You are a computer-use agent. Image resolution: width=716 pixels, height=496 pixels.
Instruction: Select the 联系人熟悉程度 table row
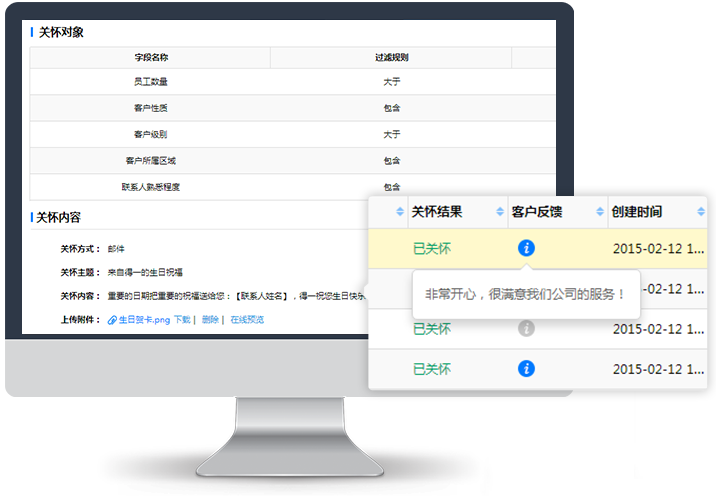[x=150, y=186]
